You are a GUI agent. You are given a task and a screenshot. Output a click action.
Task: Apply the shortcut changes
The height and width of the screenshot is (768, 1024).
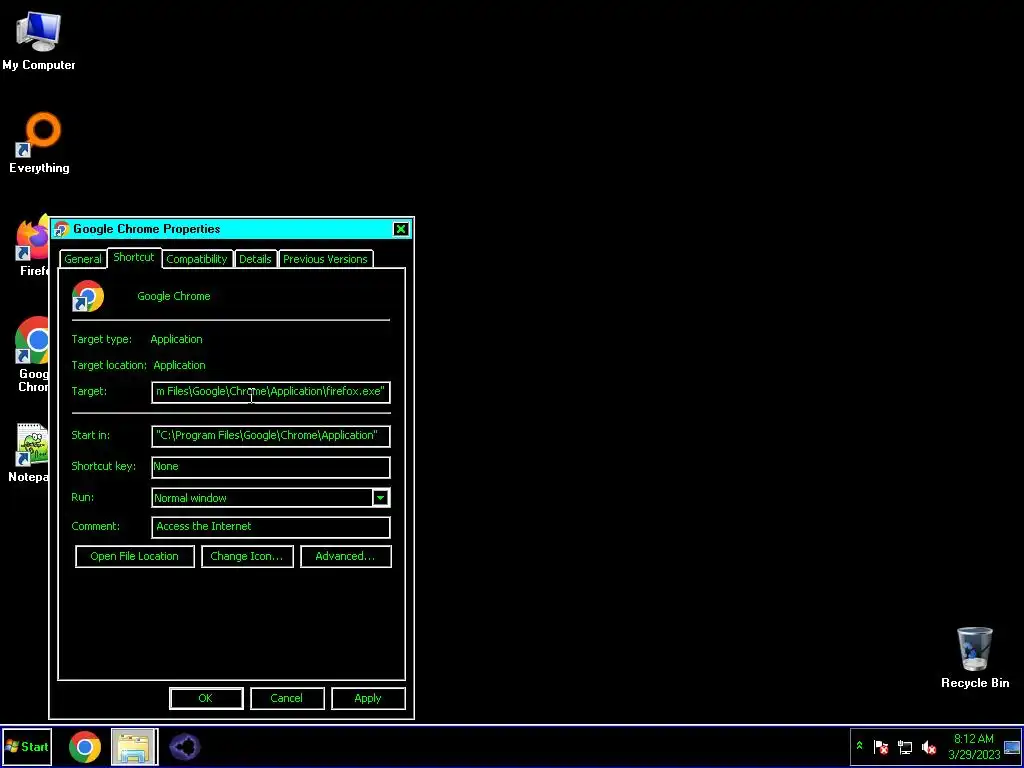pyautogui.click(x=368, y=698)
